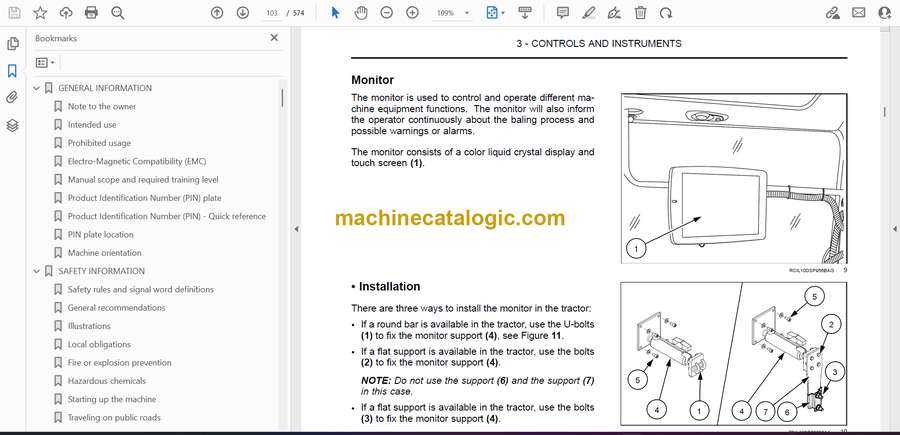
Task: Select the GENERAL INFORMATION bookmark heading
Action: click(x=105, y=88)
